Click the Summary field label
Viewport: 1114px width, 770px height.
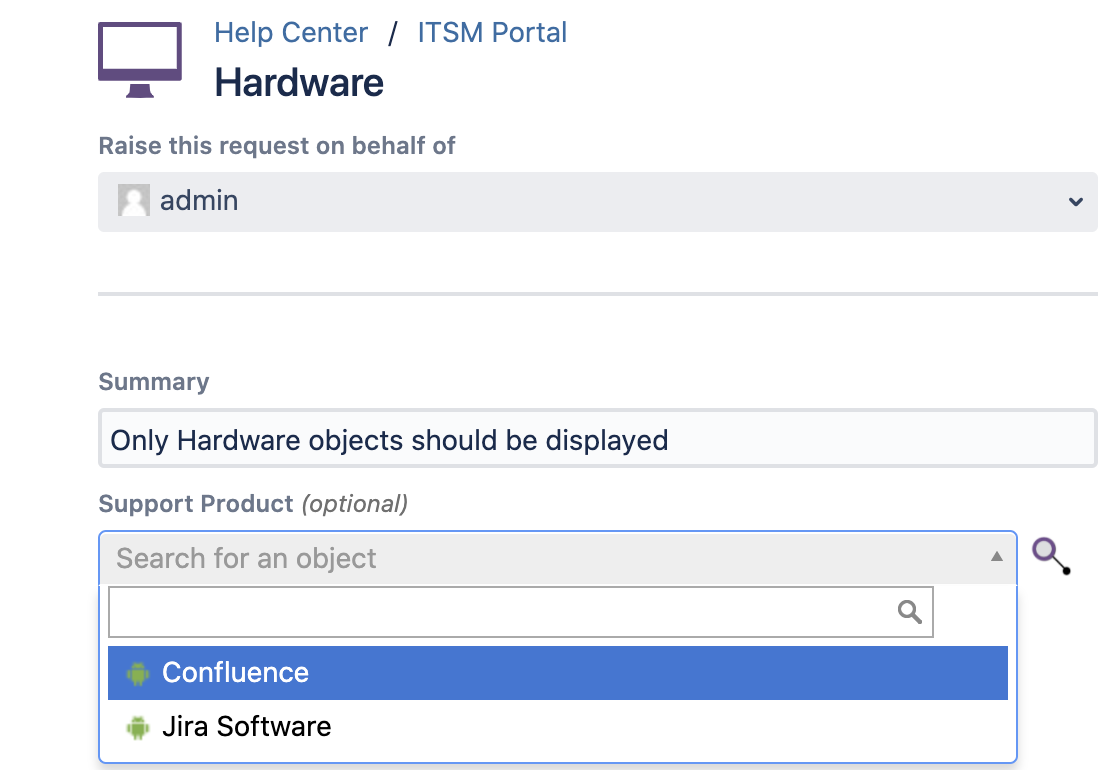coord(154,382)
